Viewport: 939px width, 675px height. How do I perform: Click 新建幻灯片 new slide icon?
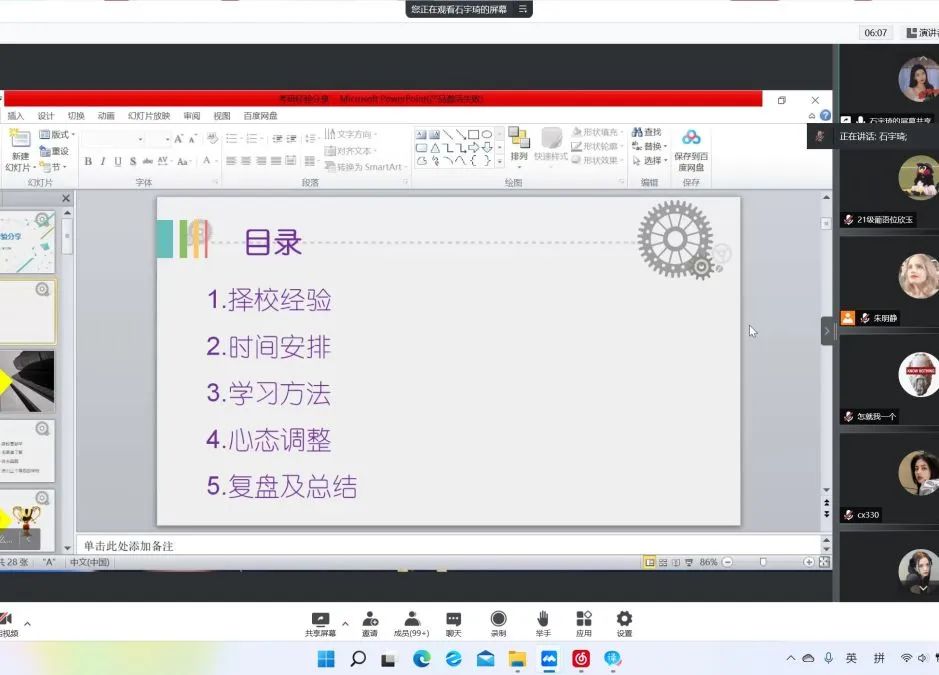point(20,139)
